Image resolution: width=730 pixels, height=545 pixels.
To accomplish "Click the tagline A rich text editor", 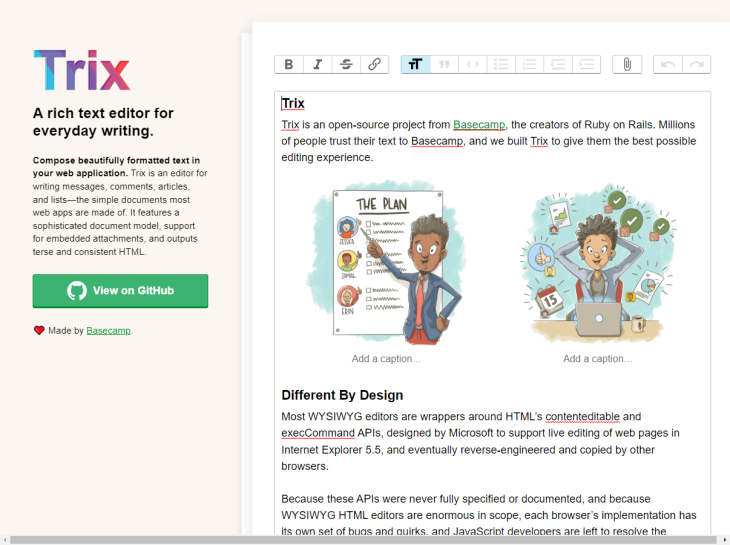I will tap(103, 122).
